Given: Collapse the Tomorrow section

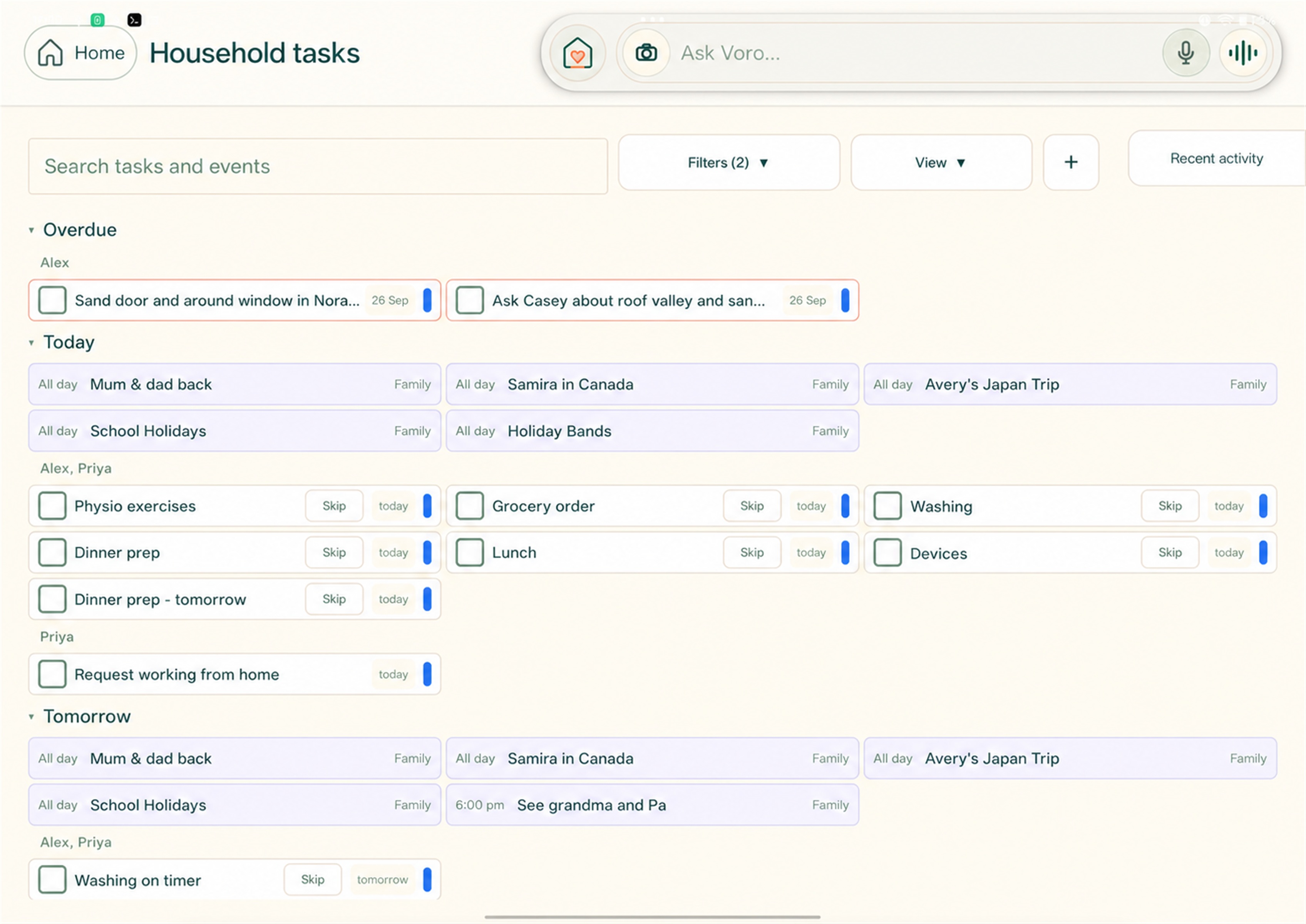Looking at the screenshot, I should click(x=31, y=717).
